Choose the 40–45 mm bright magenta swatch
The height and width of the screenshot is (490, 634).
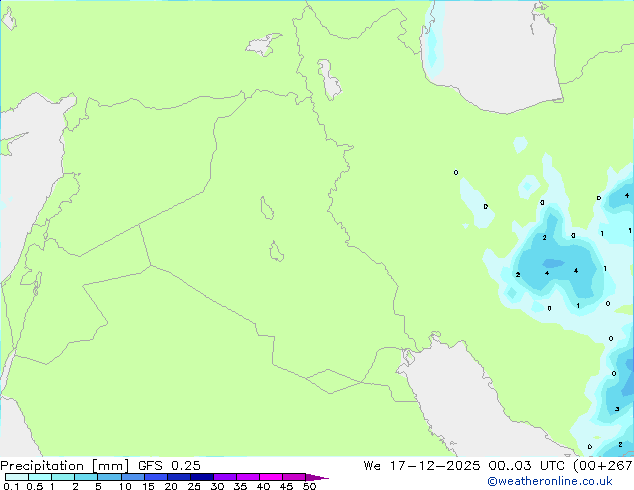coord(271,477)
